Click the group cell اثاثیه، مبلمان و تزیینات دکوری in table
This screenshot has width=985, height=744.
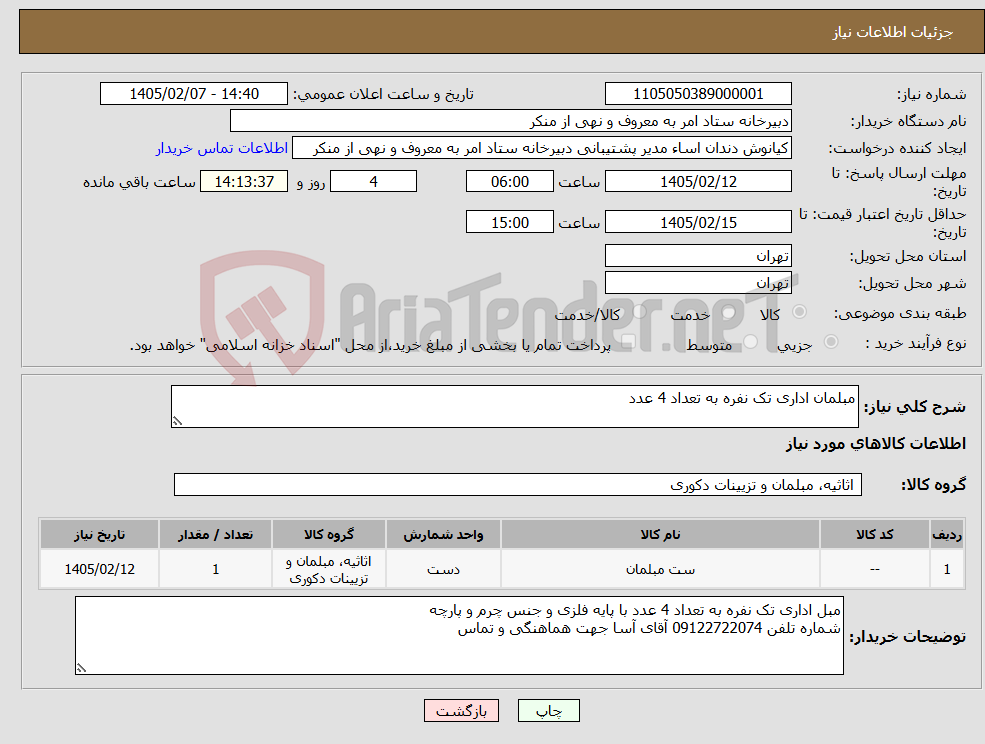point(329,569)
